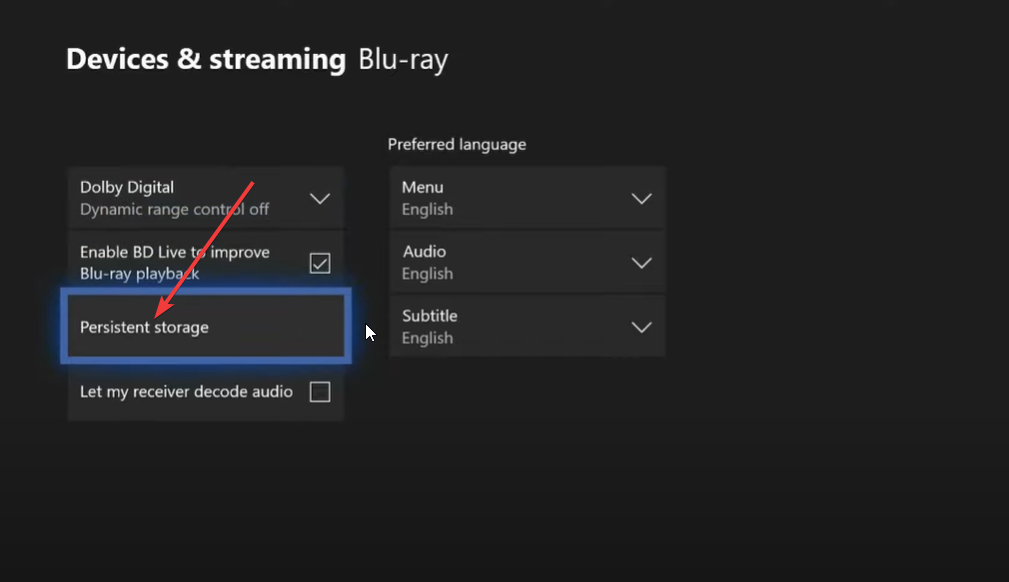Click the Enable BD Live label text
The height and width of the screenshot is (582, 1009).
[x=174, y=263]
